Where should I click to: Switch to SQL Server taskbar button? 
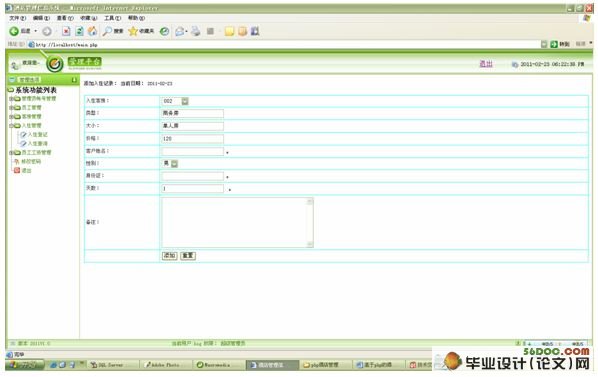(113, 365)
